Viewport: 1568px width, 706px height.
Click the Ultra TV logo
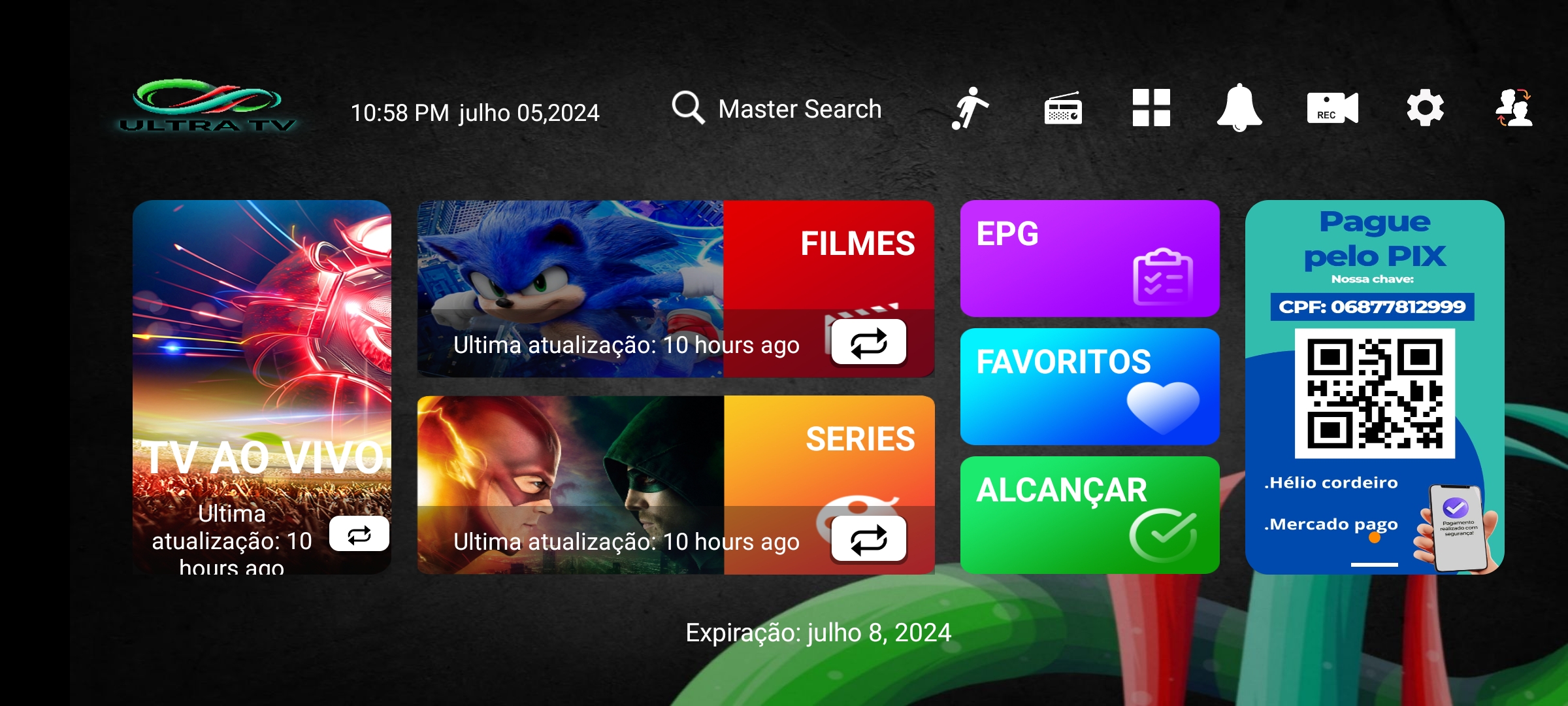coord(208,106)
